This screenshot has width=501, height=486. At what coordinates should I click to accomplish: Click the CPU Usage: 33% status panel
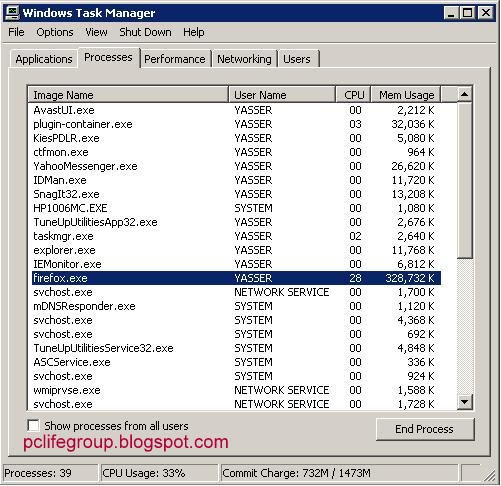pyautogui.click(x=159, y=473)
